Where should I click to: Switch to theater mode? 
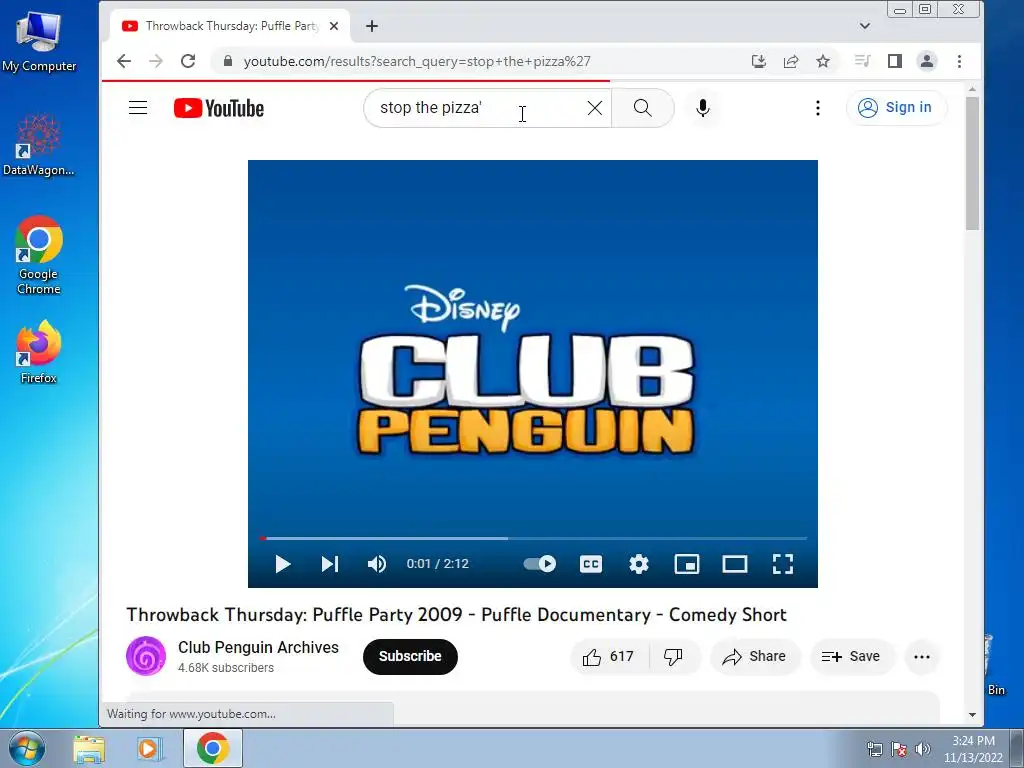735,564
